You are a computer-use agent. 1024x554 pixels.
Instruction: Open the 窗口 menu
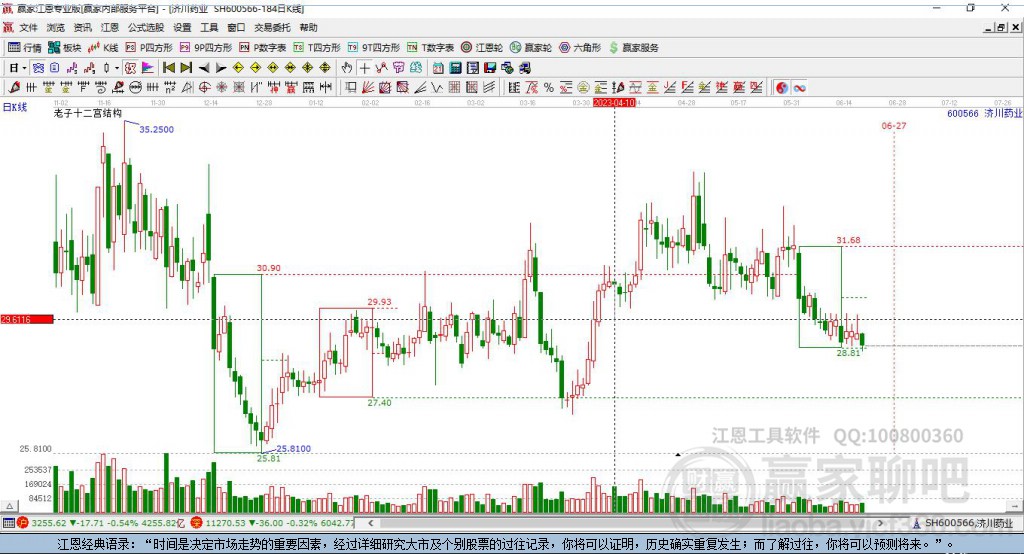236,27
